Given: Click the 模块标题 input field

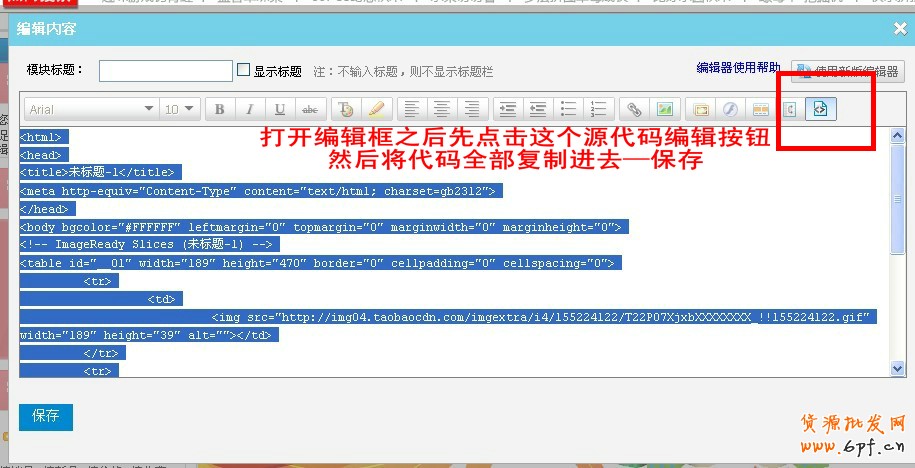Looking at the screenshot, I should pos(165,71).
